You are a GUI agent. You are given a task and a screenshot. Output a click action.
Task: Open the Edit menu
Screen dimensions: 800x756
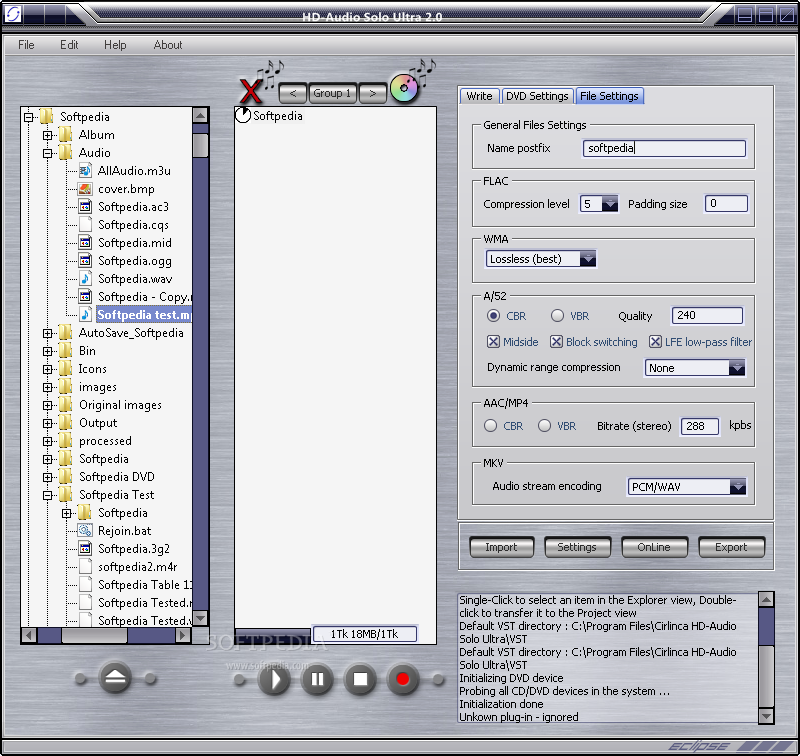[69, 45]
